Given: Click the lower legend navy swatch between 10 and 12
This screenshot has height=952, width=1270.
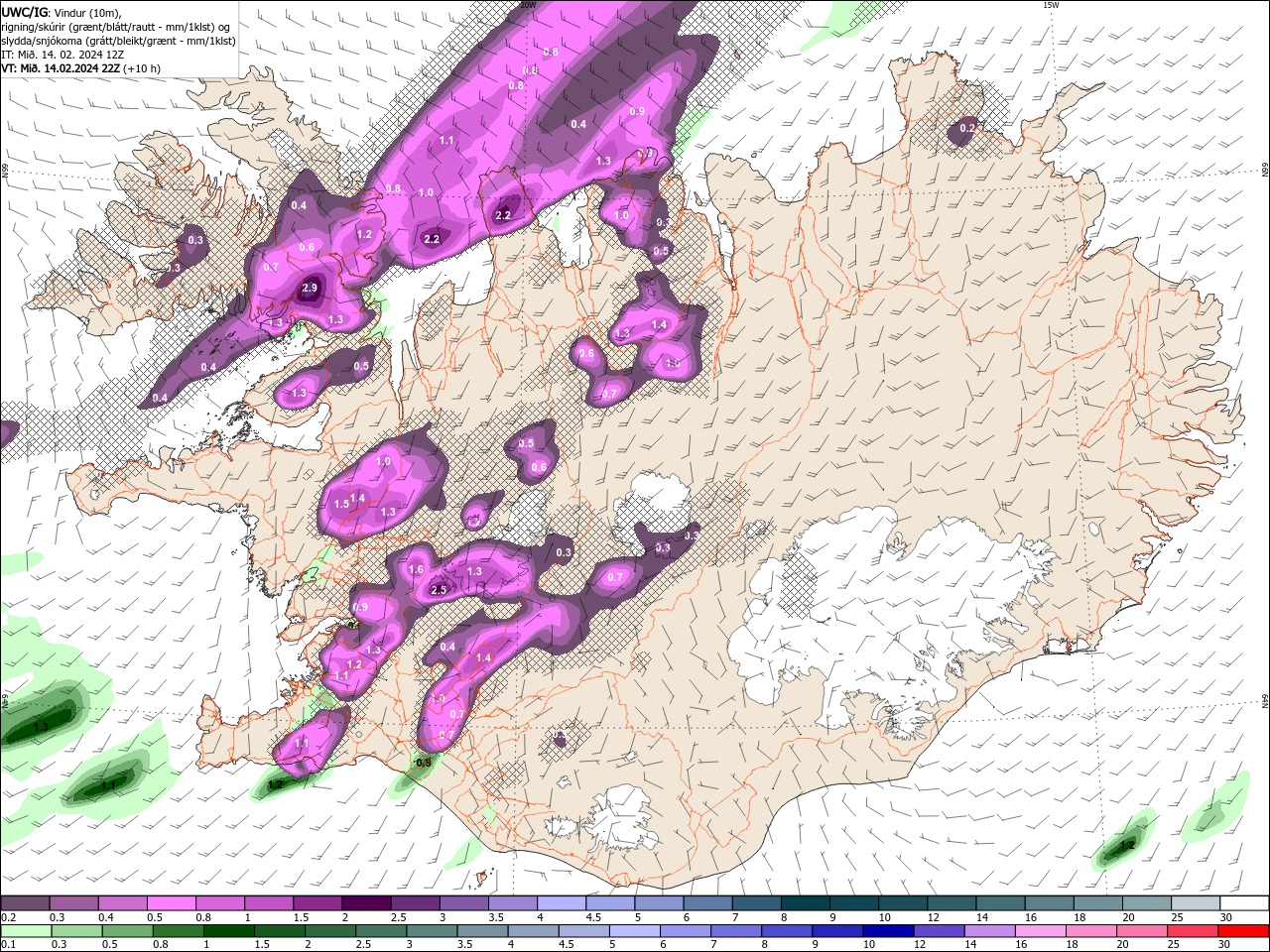Looking at the screenshot, I should (x=889, y=931).
